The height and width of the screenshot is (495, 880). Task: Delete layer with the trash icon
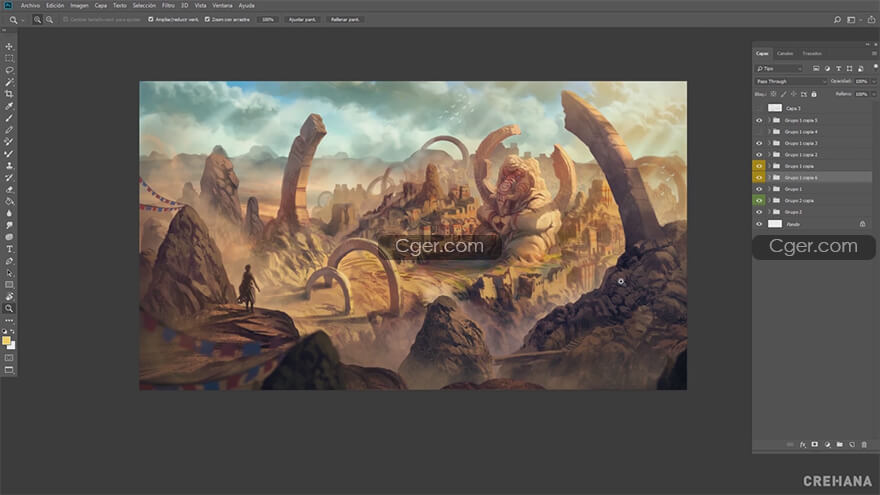(x=864, y=444)
